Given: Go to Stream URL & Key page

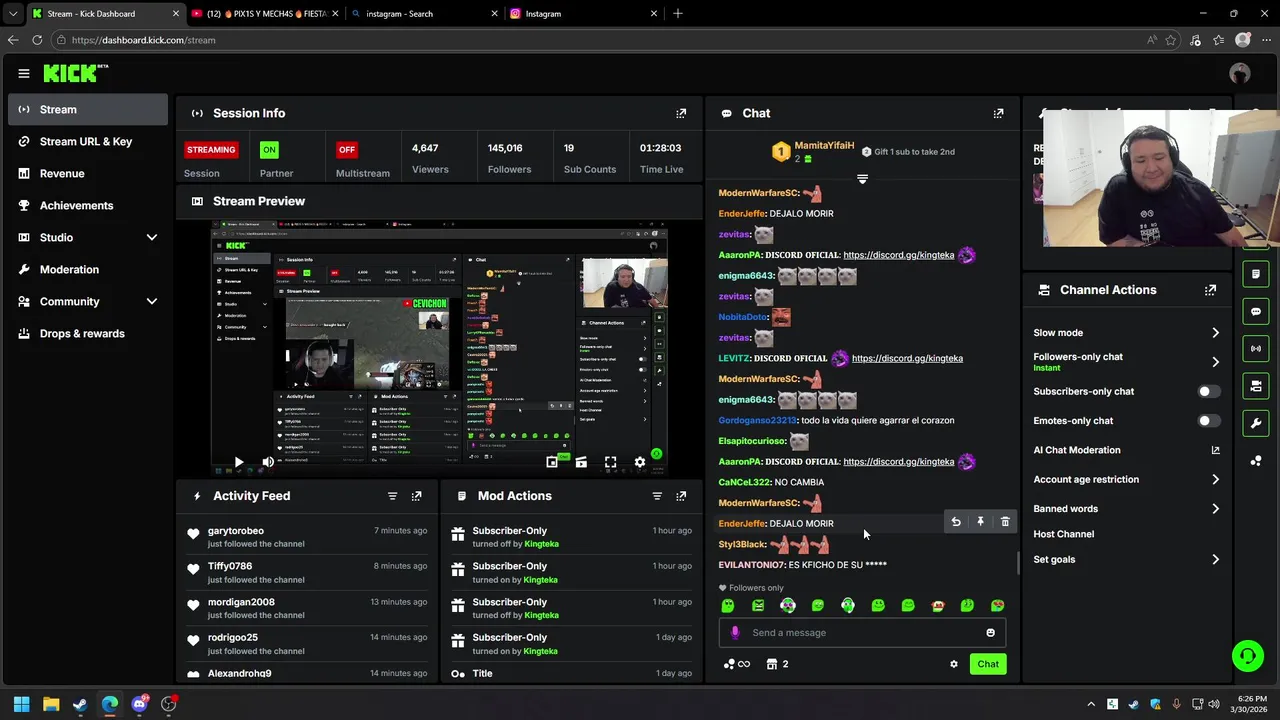Looking at the screenshot, I should (x=88, y=141).
